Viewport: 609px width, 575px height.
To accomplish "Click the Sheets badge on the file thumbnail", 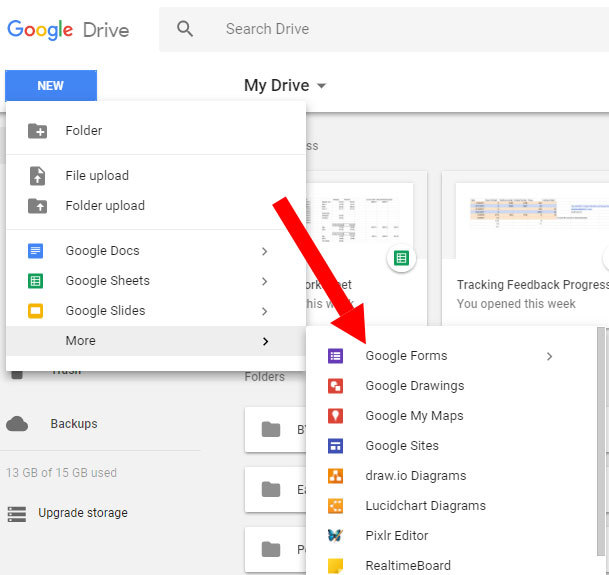I will 401,258.
